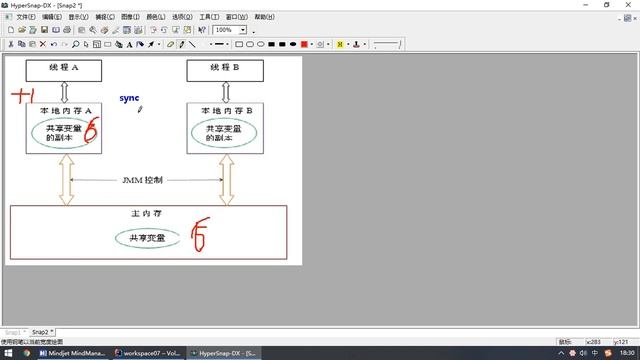Select the magnifier Zoom tool
Image resolution: width=640 pixels, height=360 pixels.
pos(76,44)
